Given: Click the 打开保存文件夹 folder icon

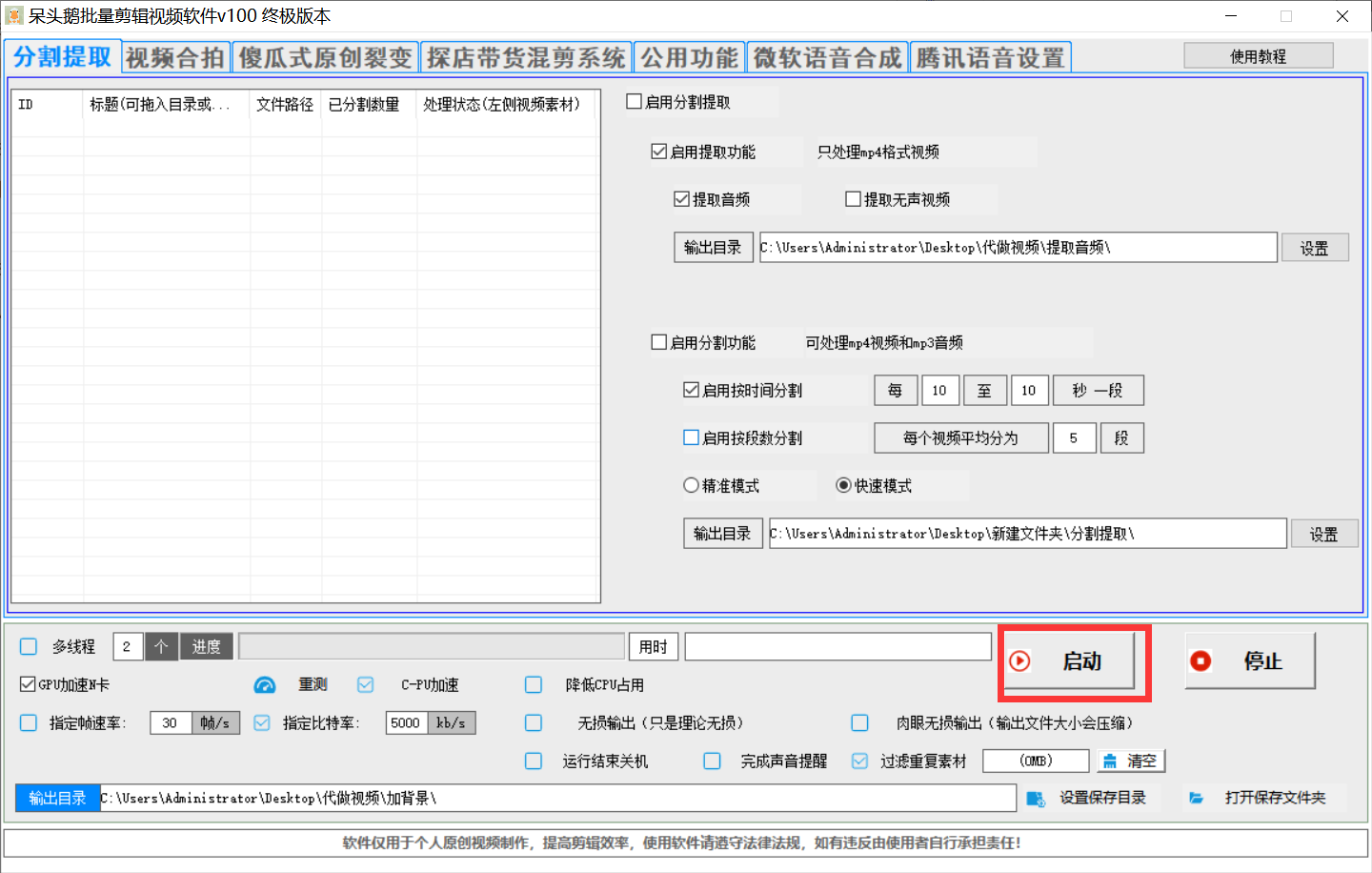Looking at the screenshot, I should [x=1197, y=798].
